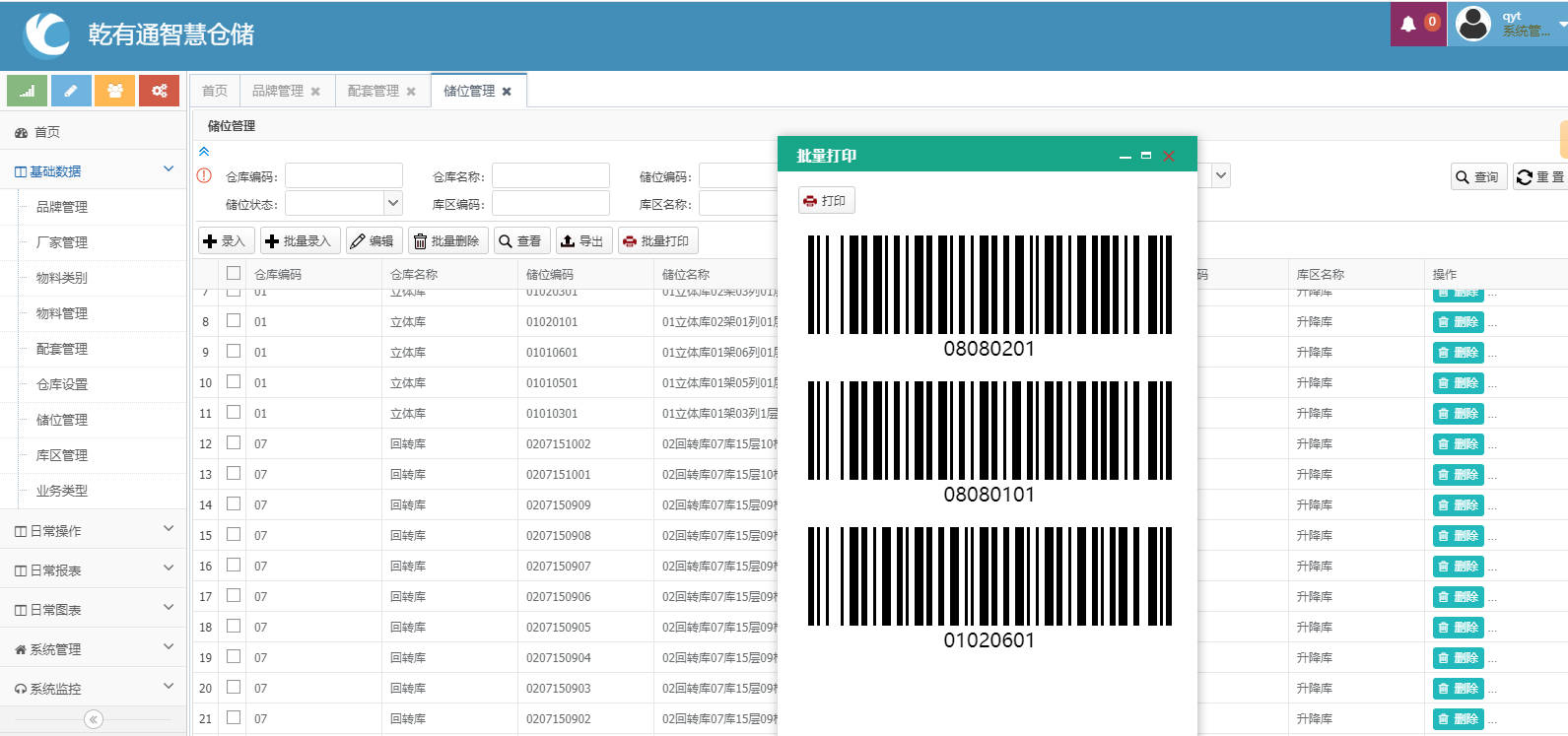
Task: Check the select-all checkbox in table header
Action: coord(234,274)
